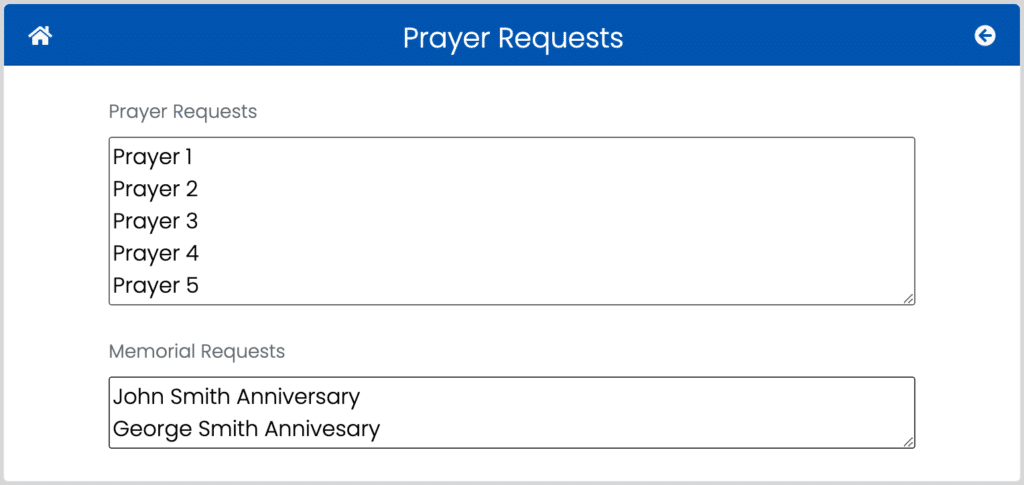Click the Memorial Requests field label
This screenshot has height=485, width=1024.
(x=197, y=352)
